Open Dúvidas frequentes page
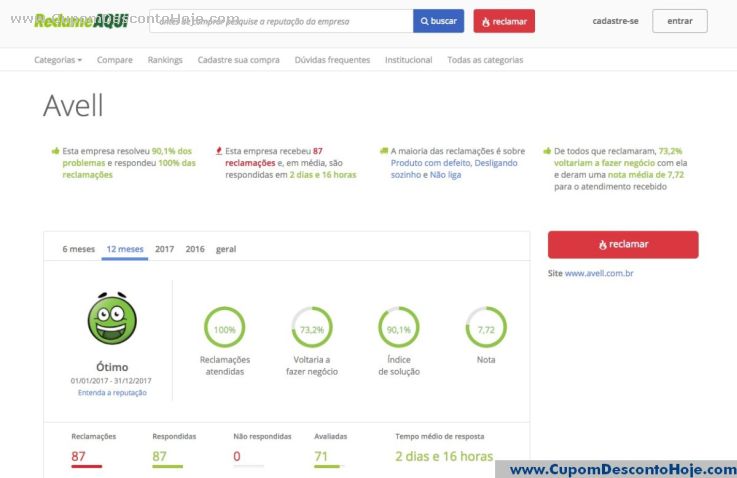737x478 pixels. tap(332, 60)
